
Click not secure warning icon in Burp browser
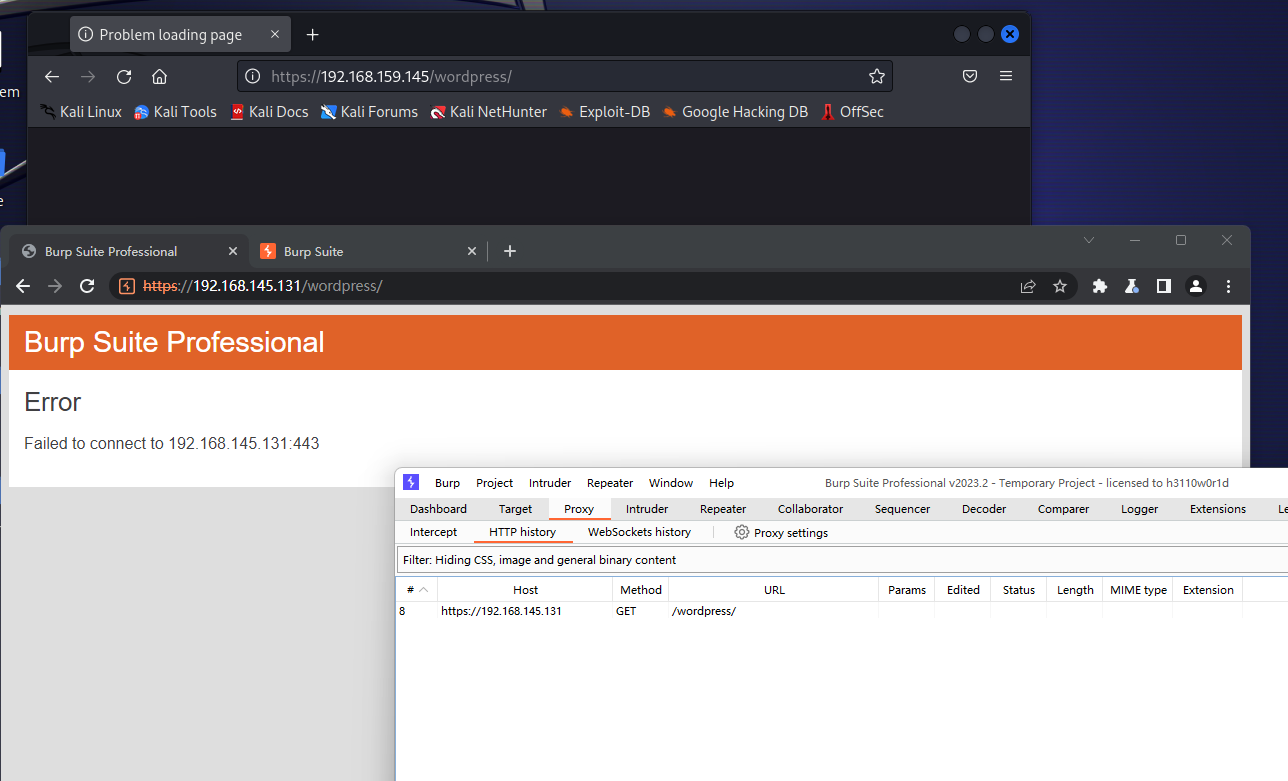127,286
